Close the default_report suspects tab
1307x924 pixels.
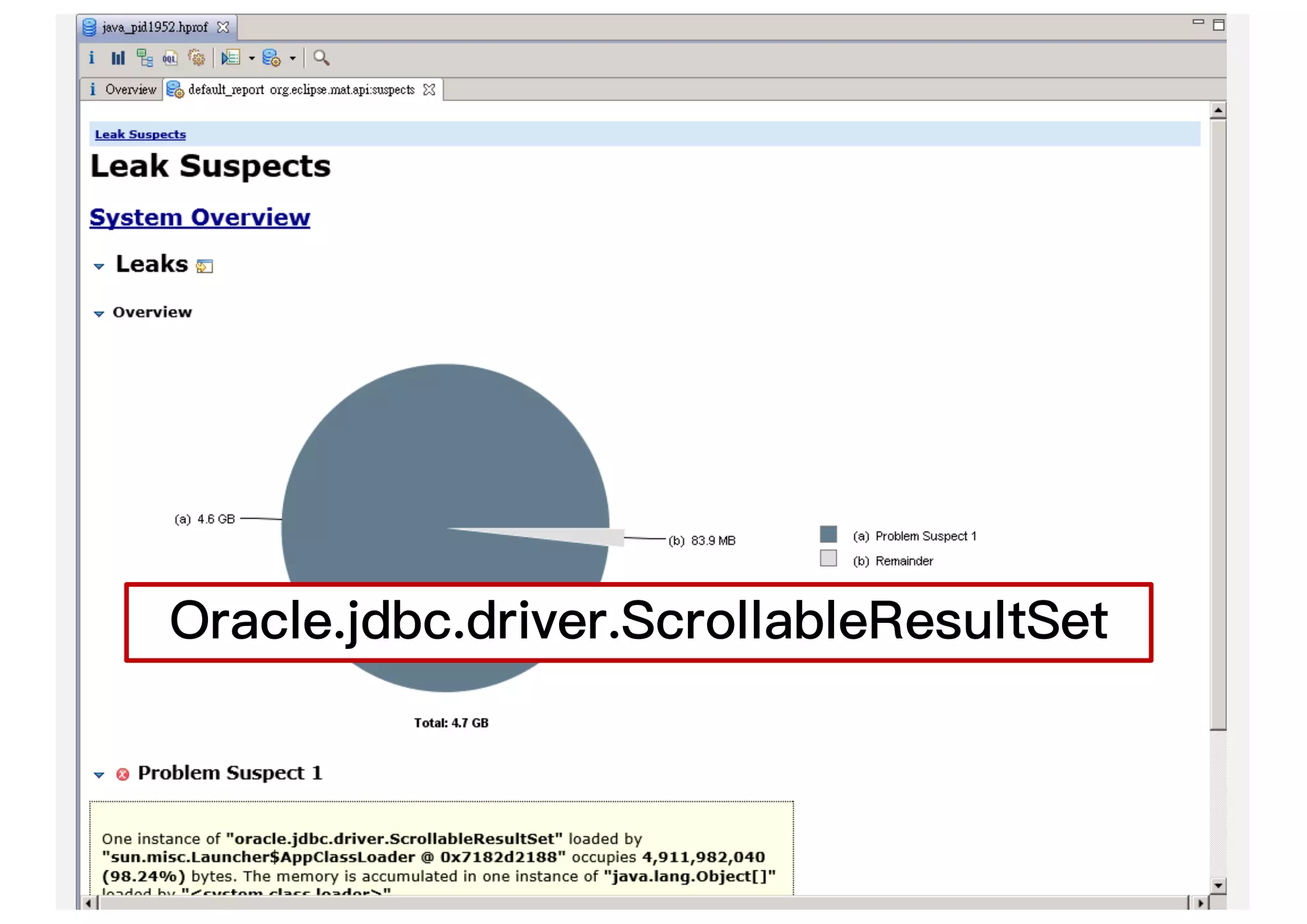pos(429,89)
